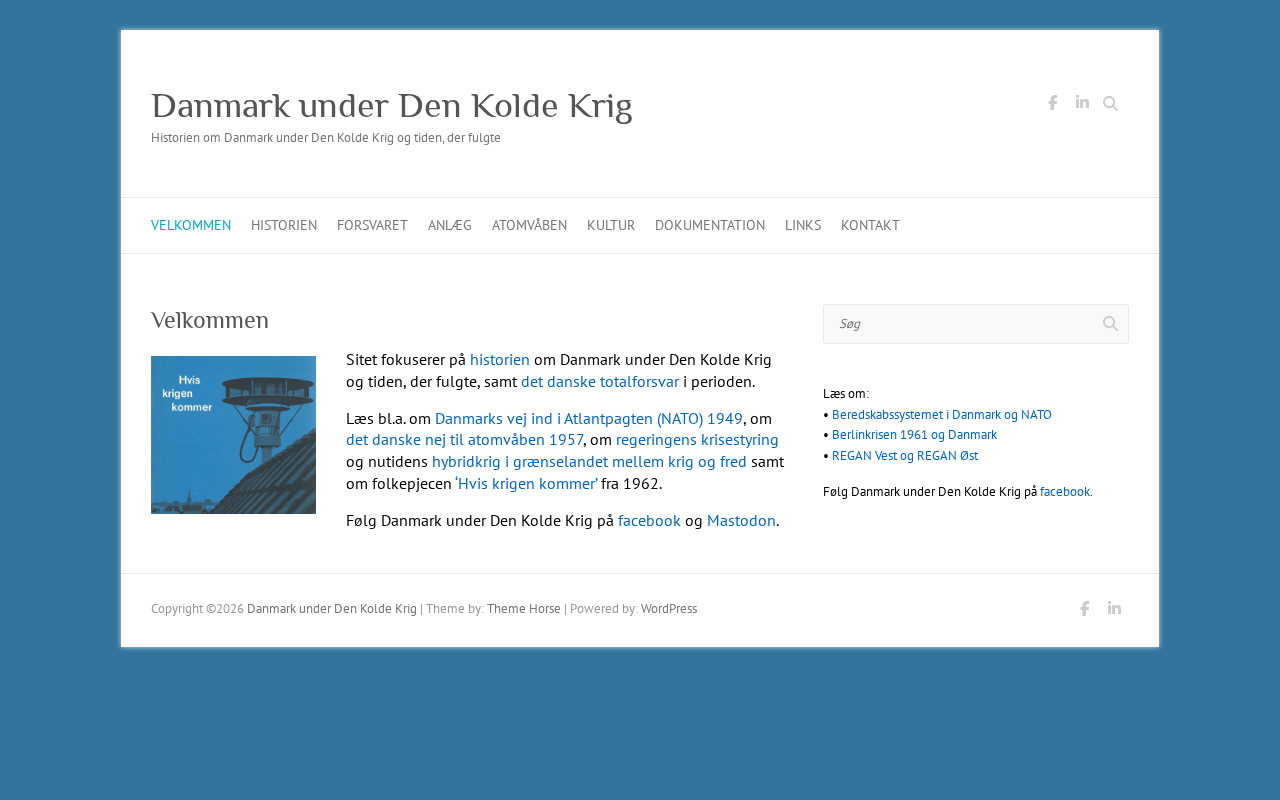Open the Facebook icon in the header
Image resolution: width=1280 pixels, height=800 pixels.
[x=1052, y=103]
